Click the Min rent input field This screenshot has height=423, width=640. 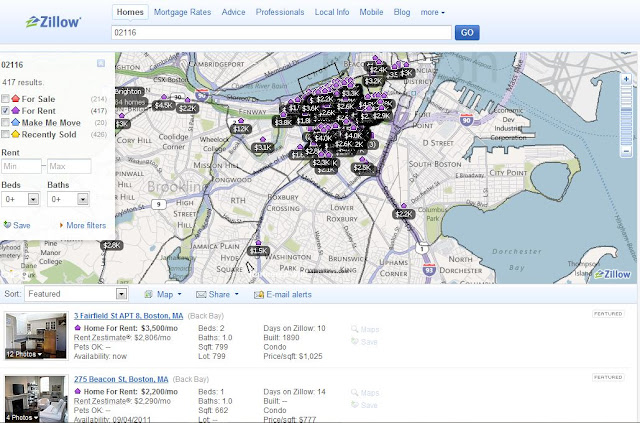click(x=21, y=166)
